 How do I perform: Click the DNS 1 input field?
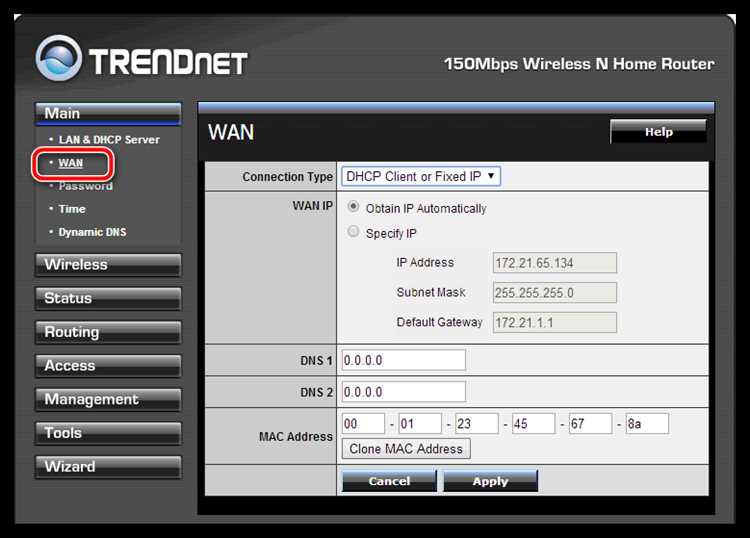point(404,360)
